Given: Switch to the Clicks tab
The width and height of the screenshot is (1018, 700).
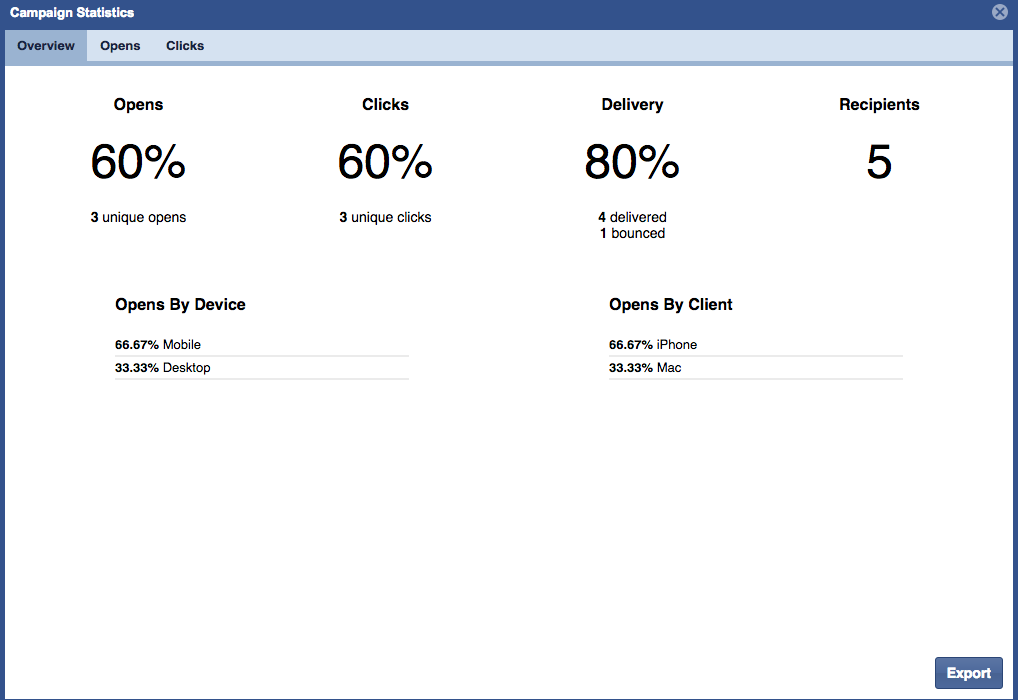Looking at the screenshot, I should point(185,46).
